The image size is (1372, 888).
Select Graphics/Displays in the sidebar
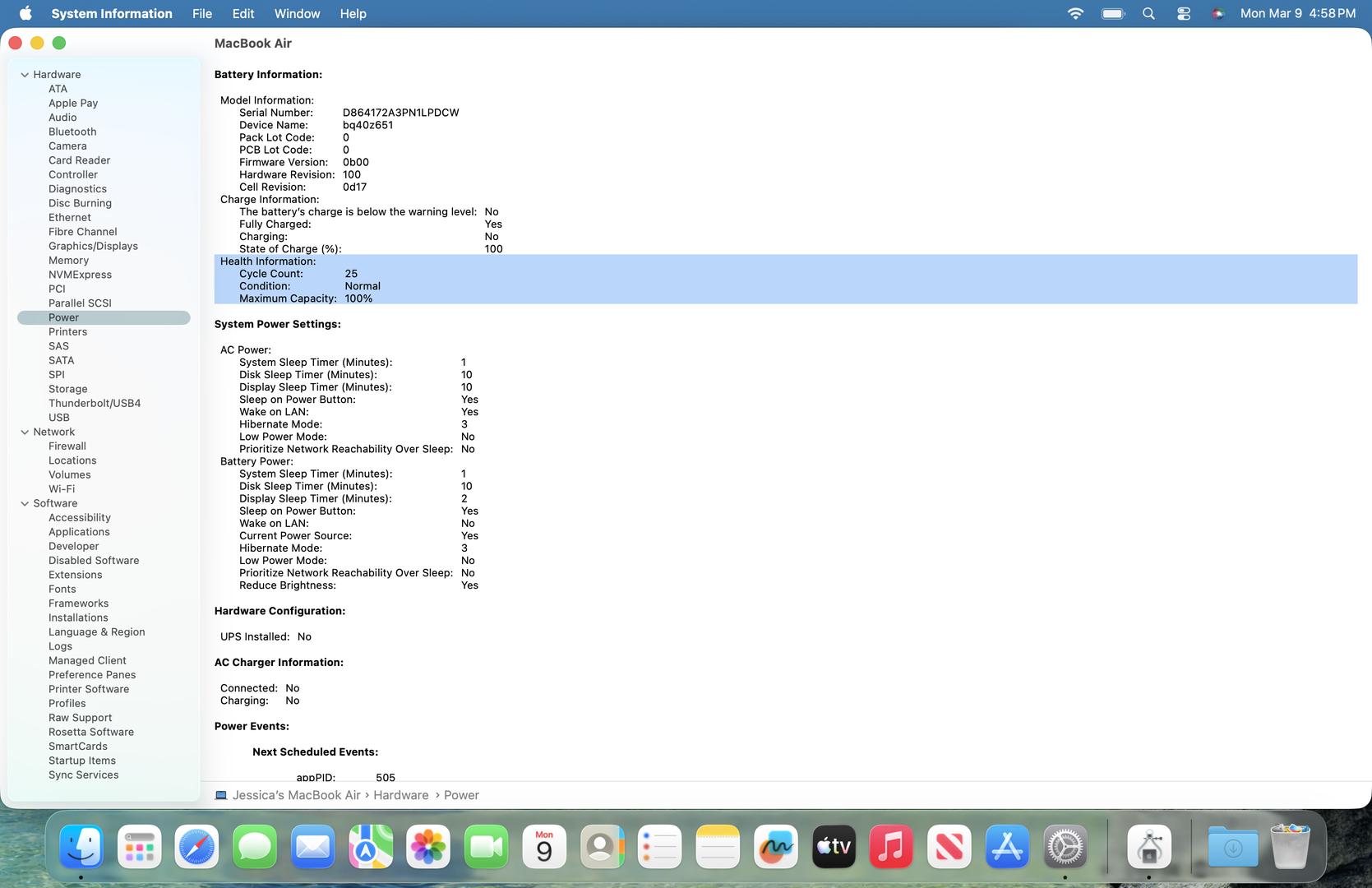pyautogui.click(x=93, y=246)
